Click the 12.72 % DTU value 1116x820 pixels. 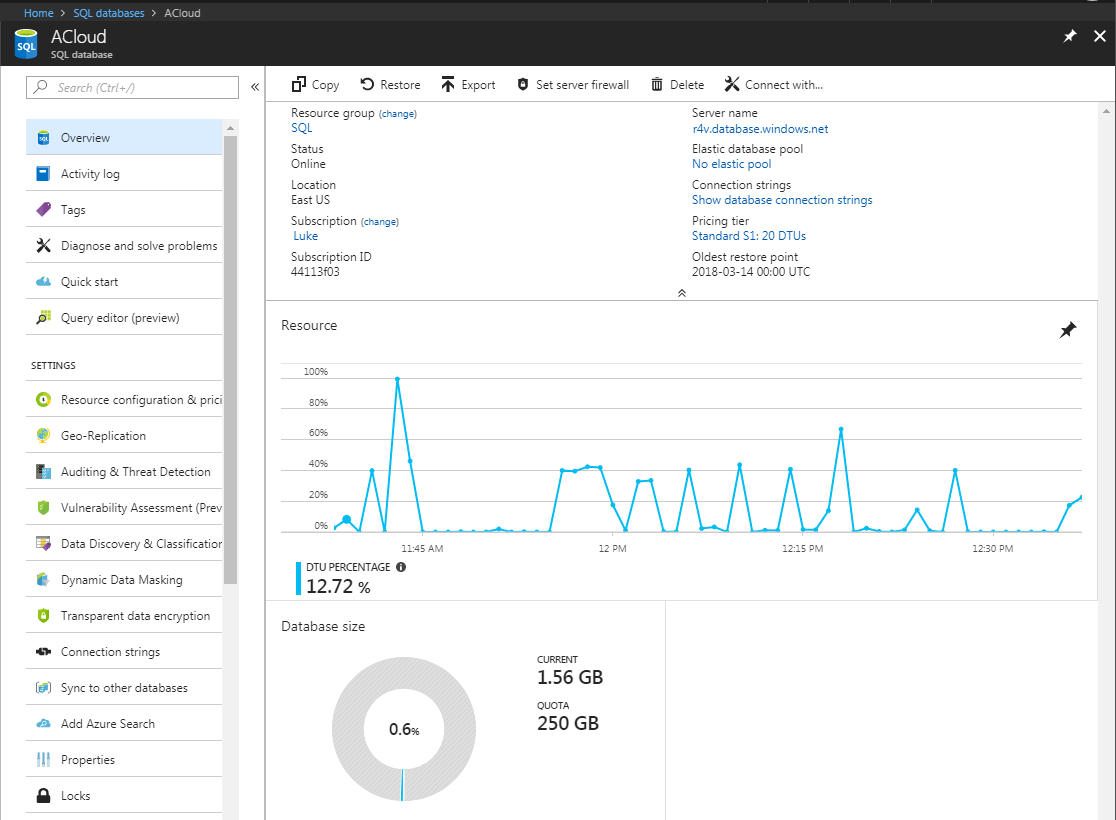(339, 587)
